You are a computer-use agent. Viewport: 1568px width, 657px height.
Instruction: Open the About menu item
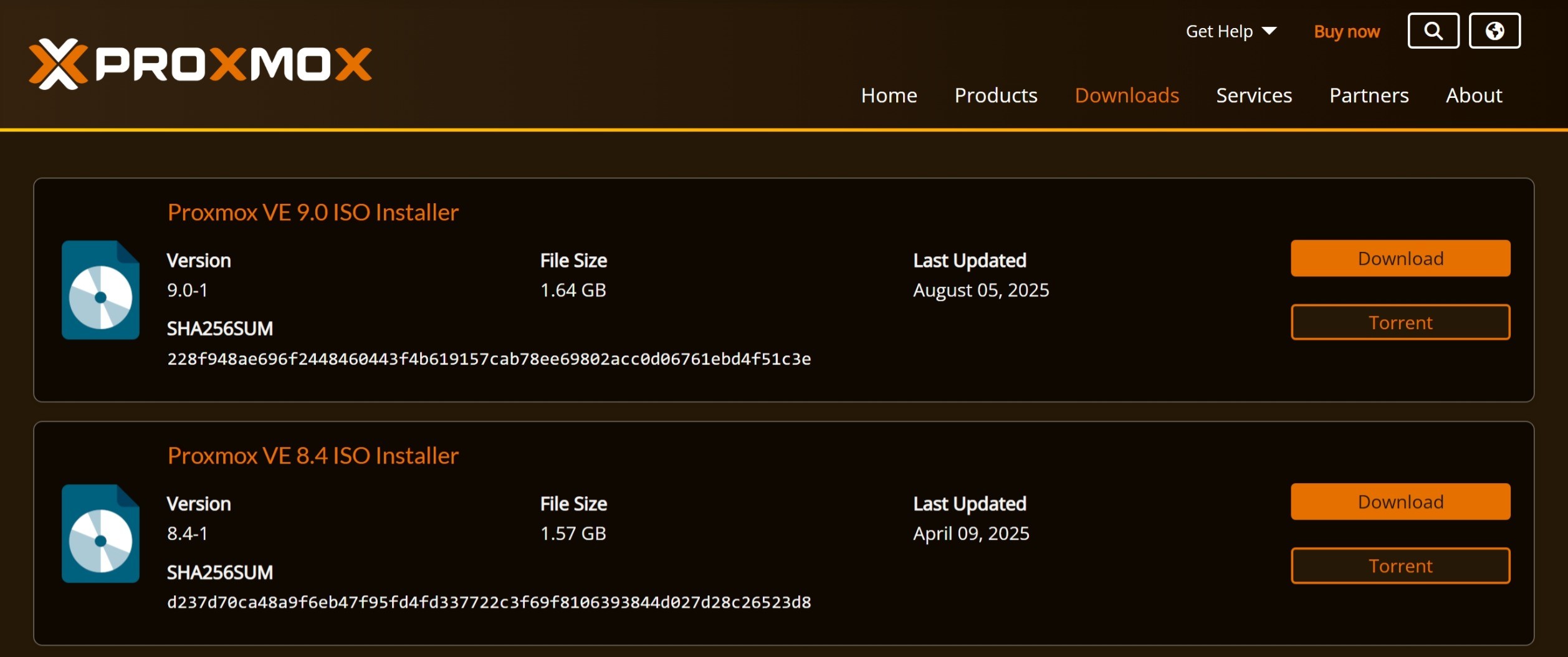click(x=1474, y=95)
